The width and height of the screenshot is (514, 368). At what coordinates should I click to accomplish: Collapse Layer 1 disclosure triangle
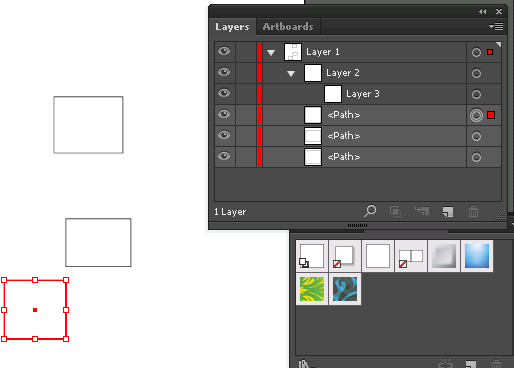coord(271,52)
